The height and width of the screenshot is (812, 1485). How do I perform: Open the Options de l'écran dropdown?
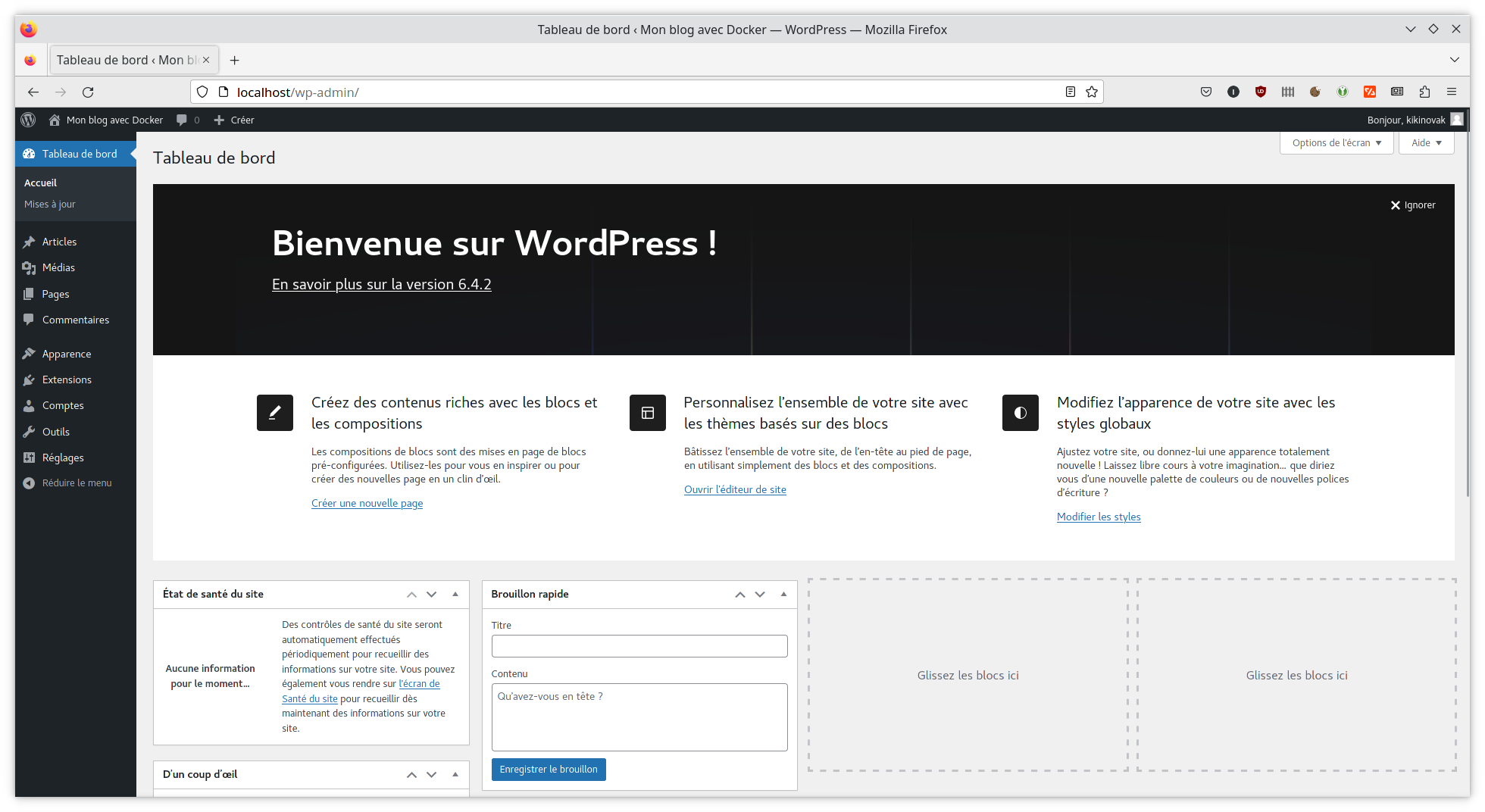coord(1336,142)
